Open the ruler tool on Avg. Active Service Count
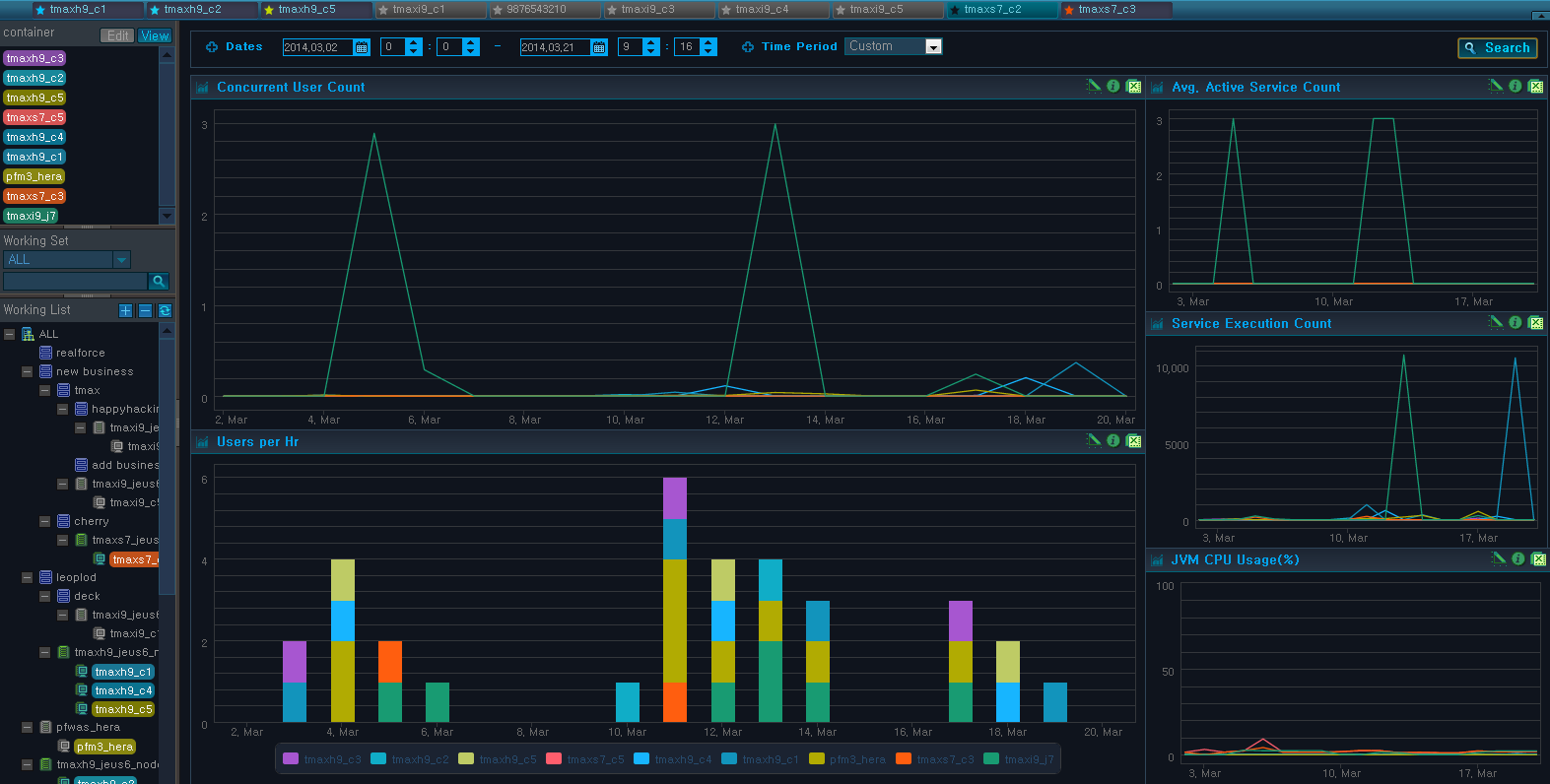Viewport: 1550px width, 784px height. coord(1496,86)
